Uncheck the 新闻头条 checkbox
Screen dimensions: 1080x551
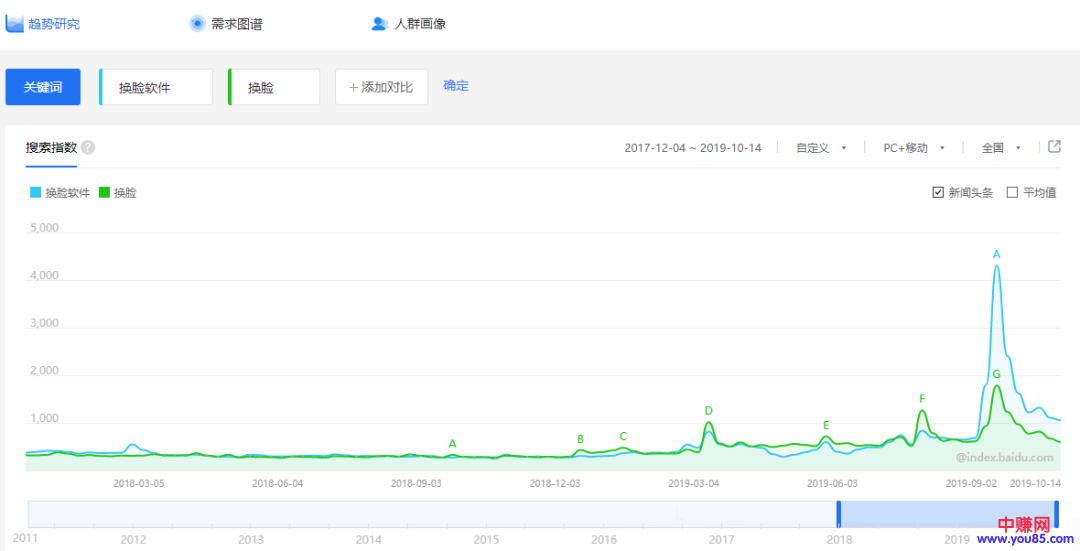pyautogui.click(x=938, y=192)
